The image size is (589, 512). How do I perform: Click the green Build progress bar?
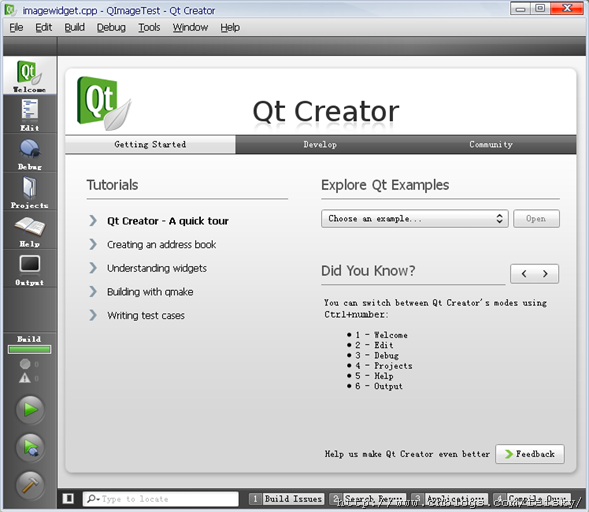tap(29, 350)
